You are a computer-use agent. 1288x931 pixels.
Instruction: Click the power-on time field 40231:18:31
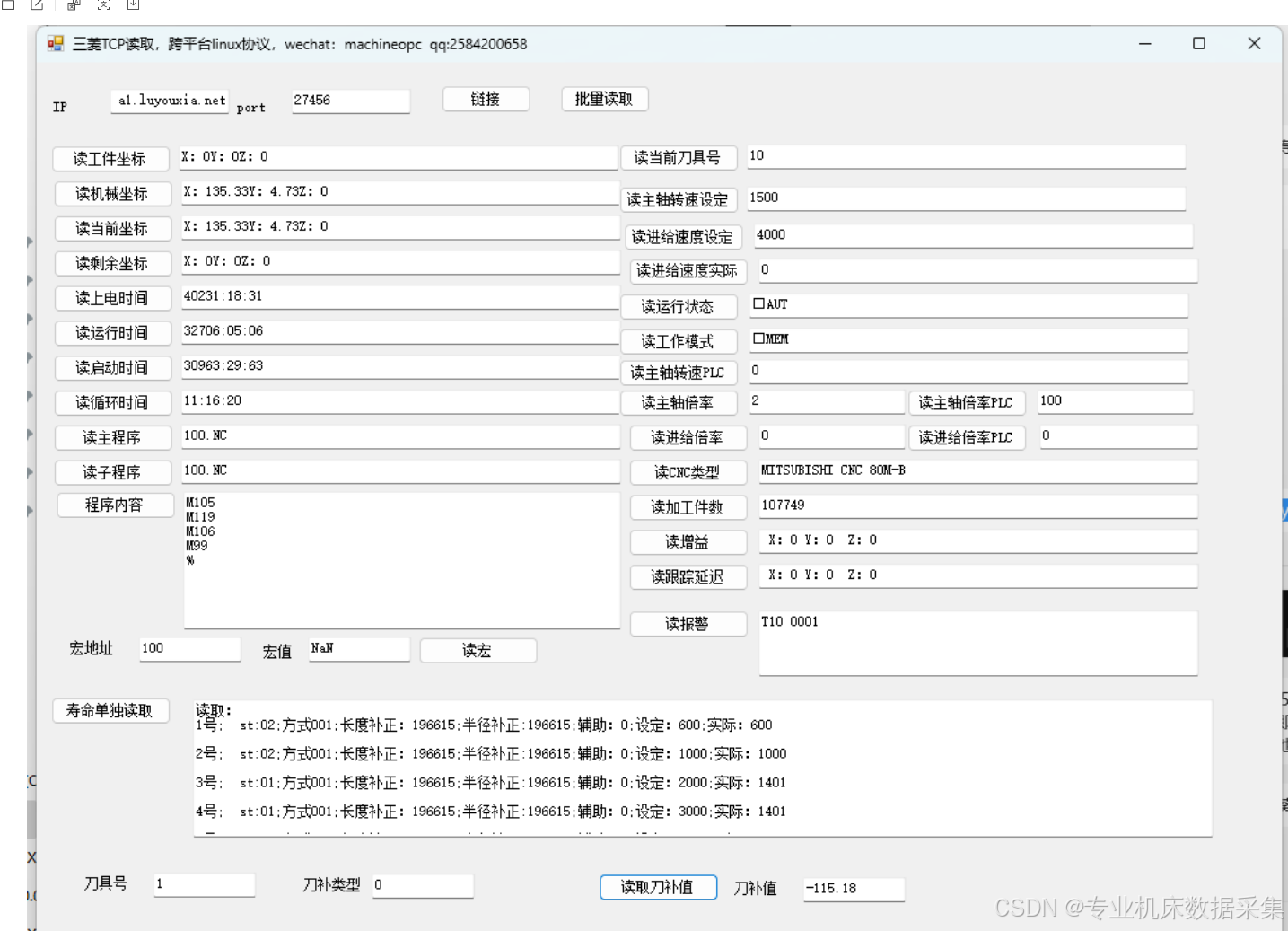pos(399,297)
